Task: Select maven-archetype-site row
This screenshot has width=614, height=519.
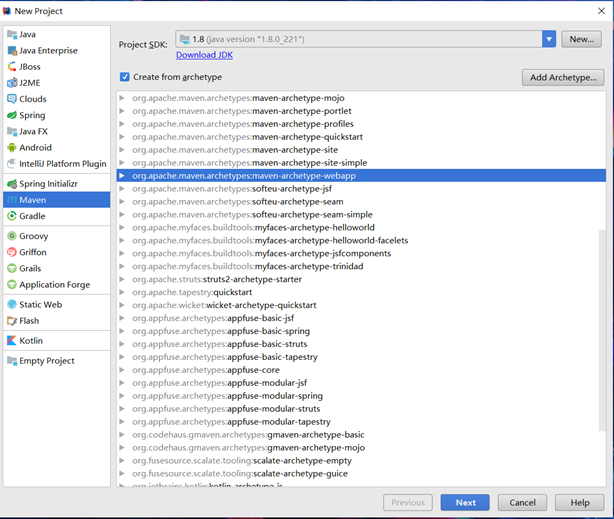Action: pos(361,150)
